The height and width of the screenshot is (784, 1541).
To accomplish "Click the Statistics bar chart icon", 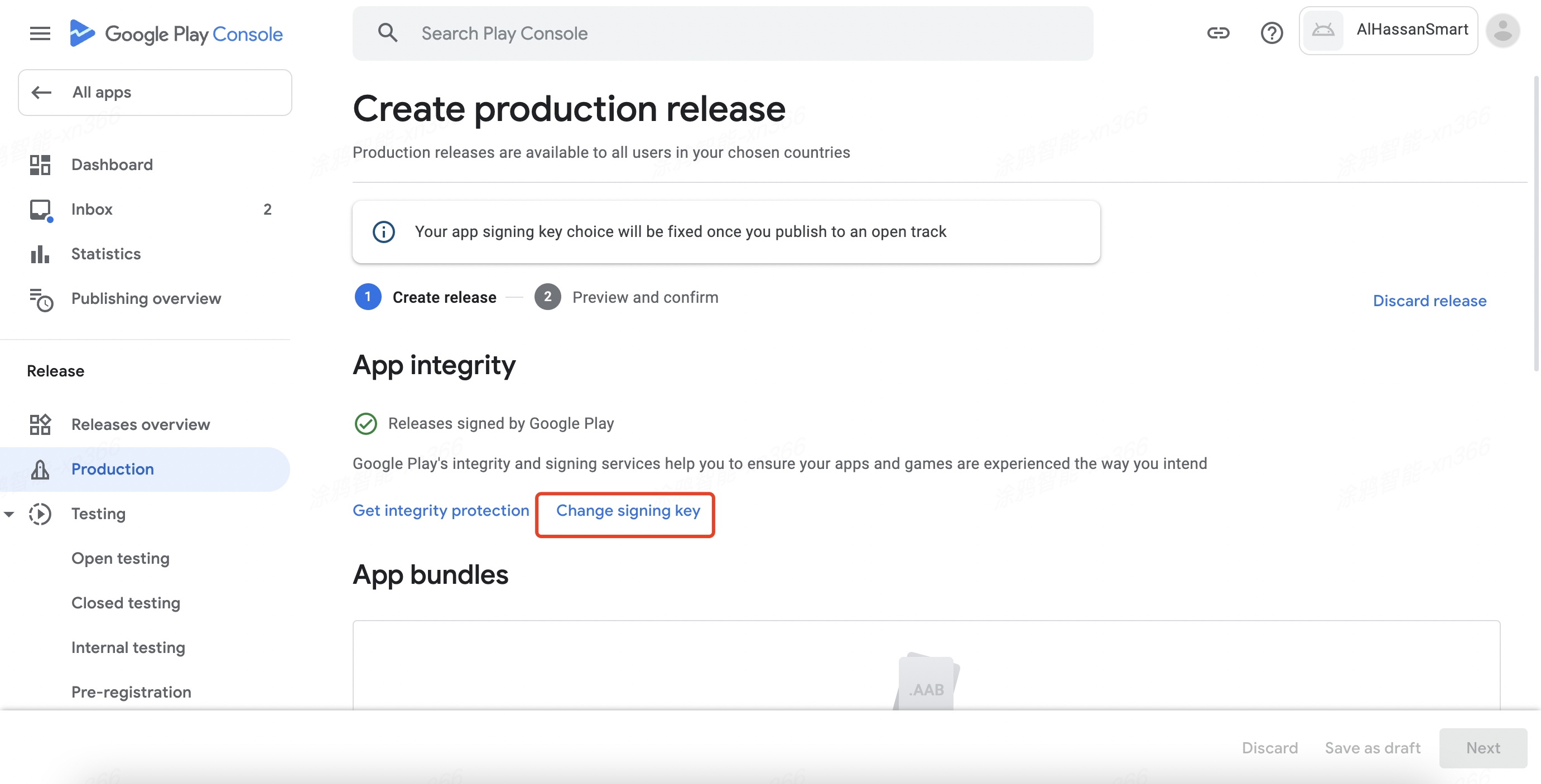I will [40, 254].
